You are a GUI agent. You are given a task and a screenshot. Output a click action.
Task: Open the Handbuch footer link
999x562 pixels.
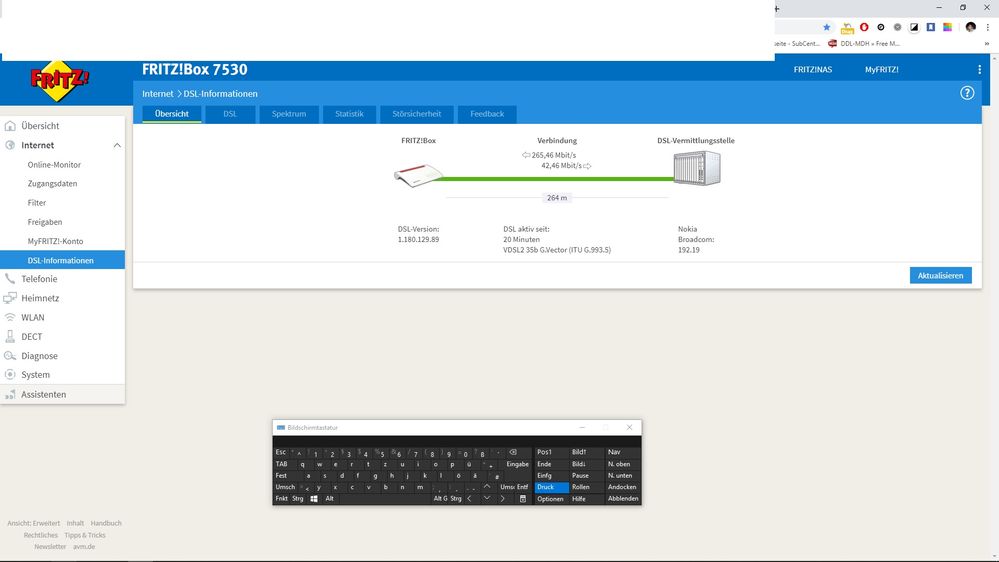coord(106,523)
